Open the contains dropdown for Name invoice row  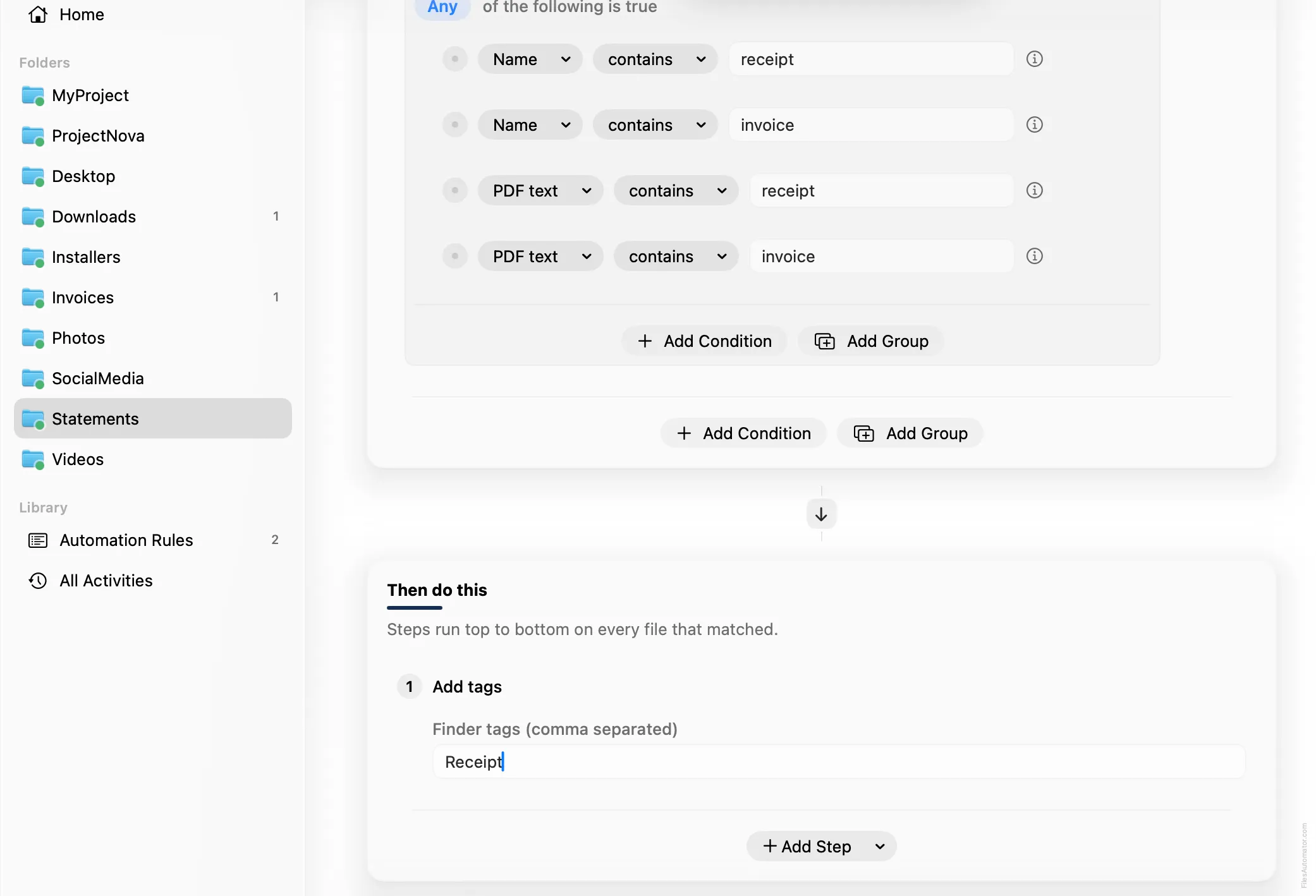(655, 124)
